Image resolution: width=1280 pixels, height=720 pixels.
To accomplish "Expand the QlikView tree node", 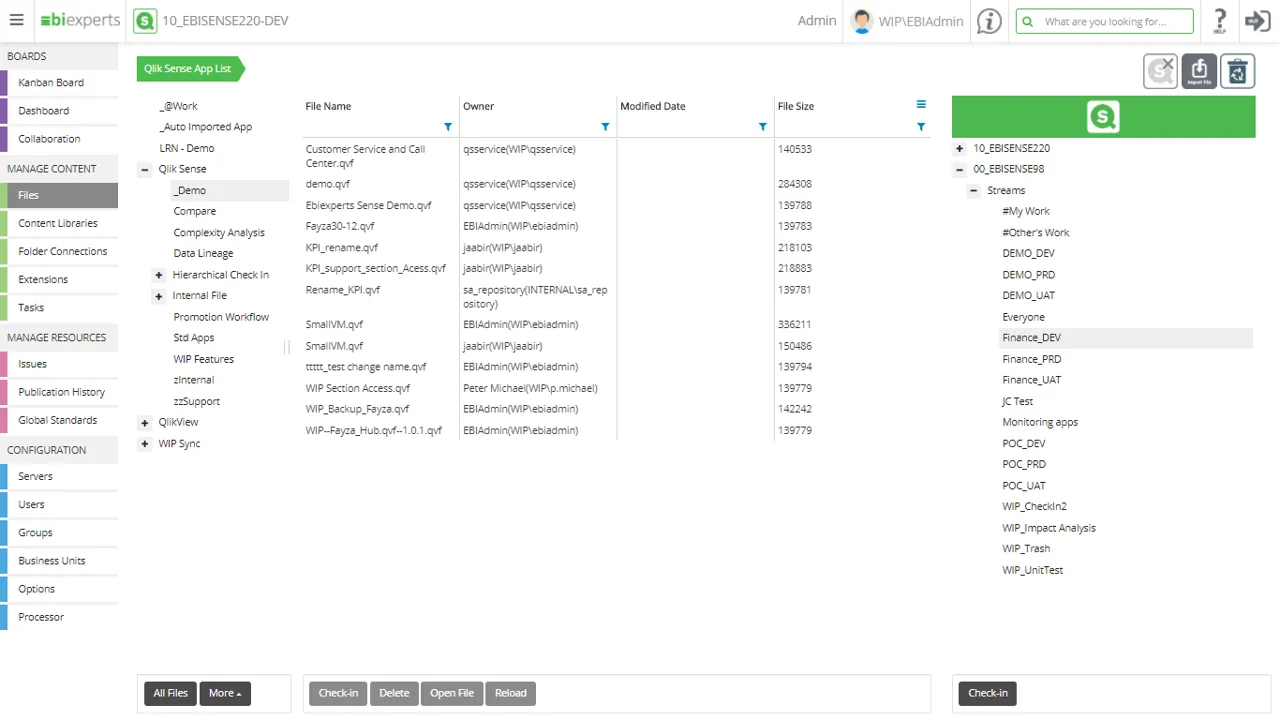I will pos(145,423).
